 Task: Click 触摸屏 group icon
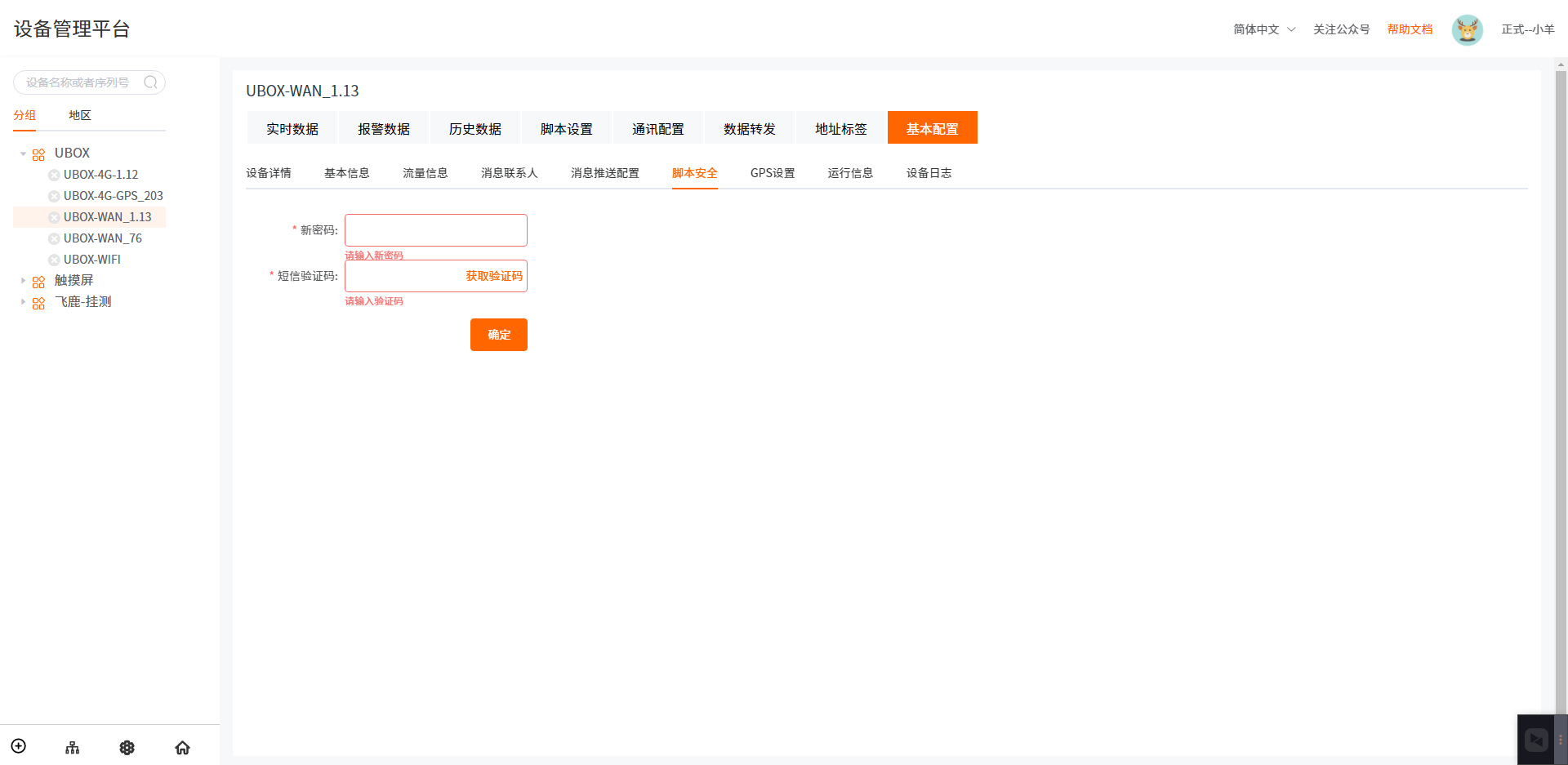(38, 281)
